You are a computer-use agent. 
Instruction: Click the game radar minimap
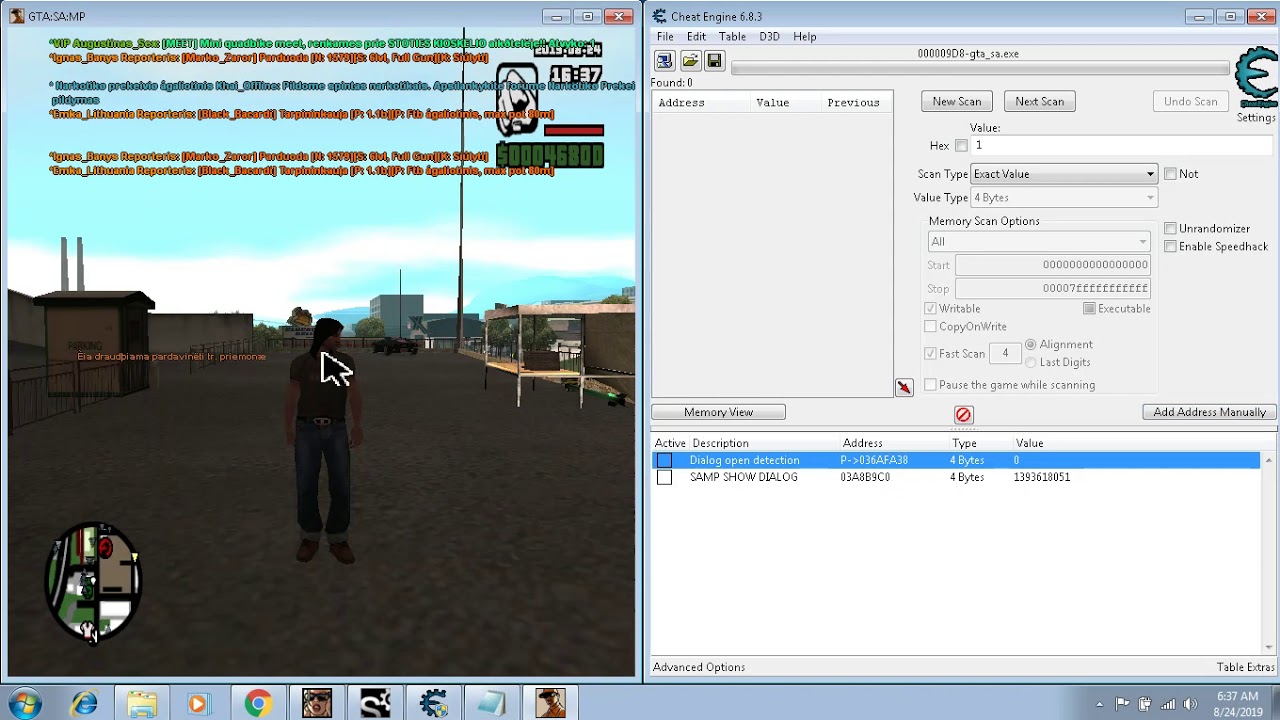click(x=92, y=582)
